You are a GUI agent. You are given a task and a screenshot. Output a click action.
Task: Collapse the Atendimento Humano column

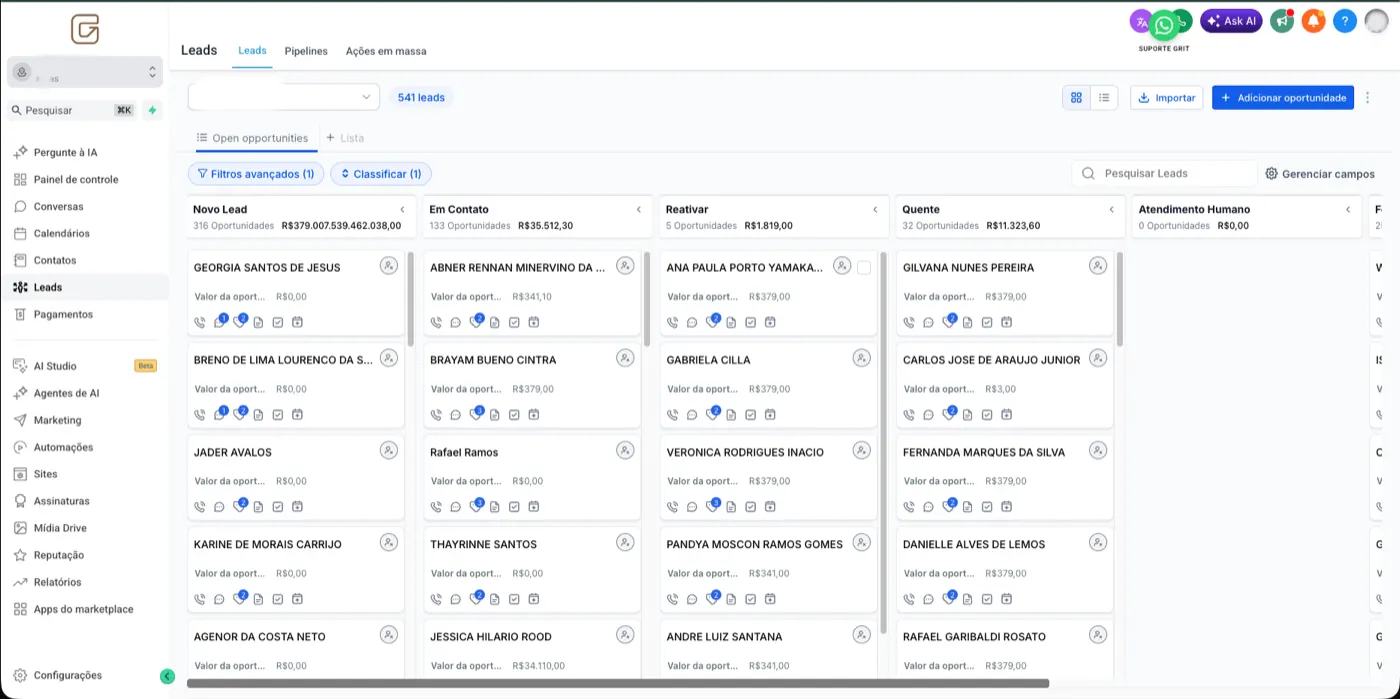point(1348,209)
